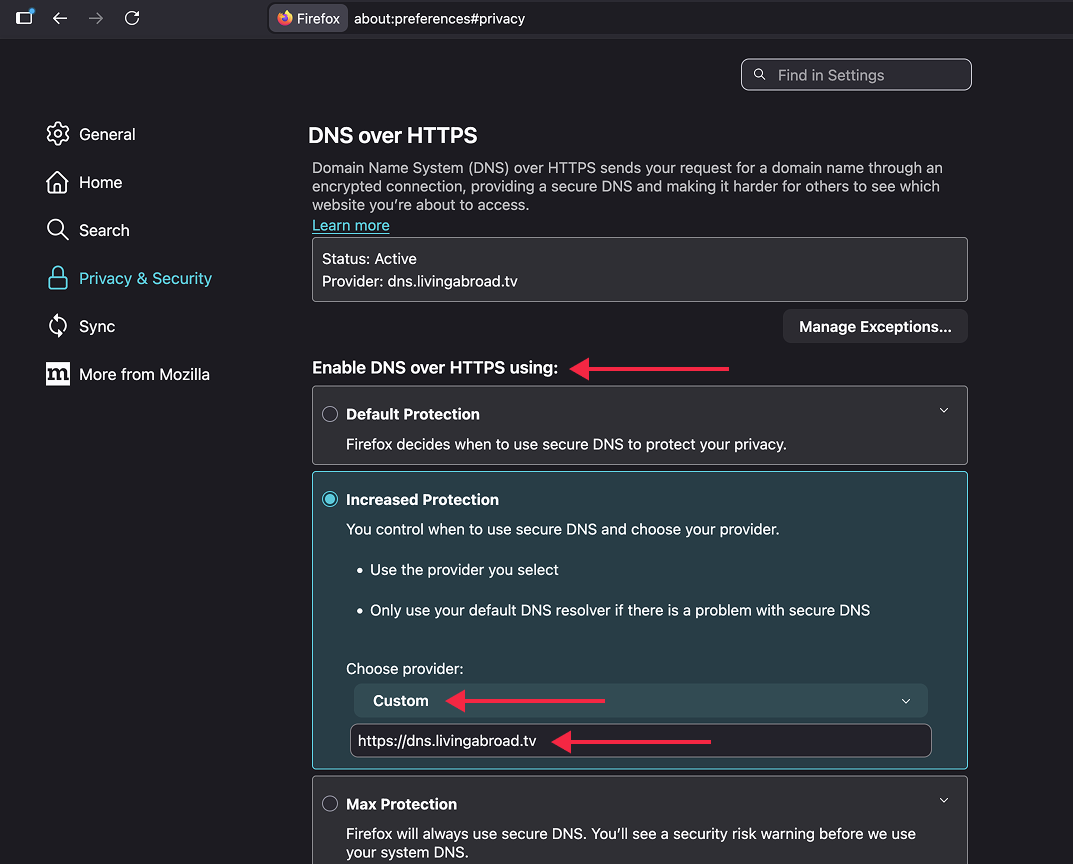The image size is (1073, 864).
Task: Click the Find in Settings search box
Action: [x=856, y=75]
